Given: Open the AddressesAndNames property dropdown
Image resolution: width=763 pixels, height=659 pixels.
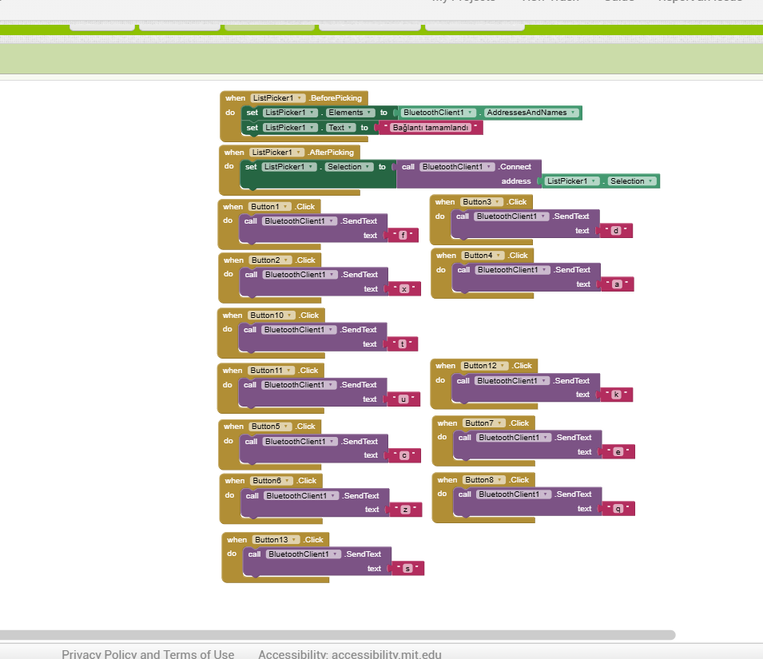Looking at the screenshot, I should click(531, 112).
